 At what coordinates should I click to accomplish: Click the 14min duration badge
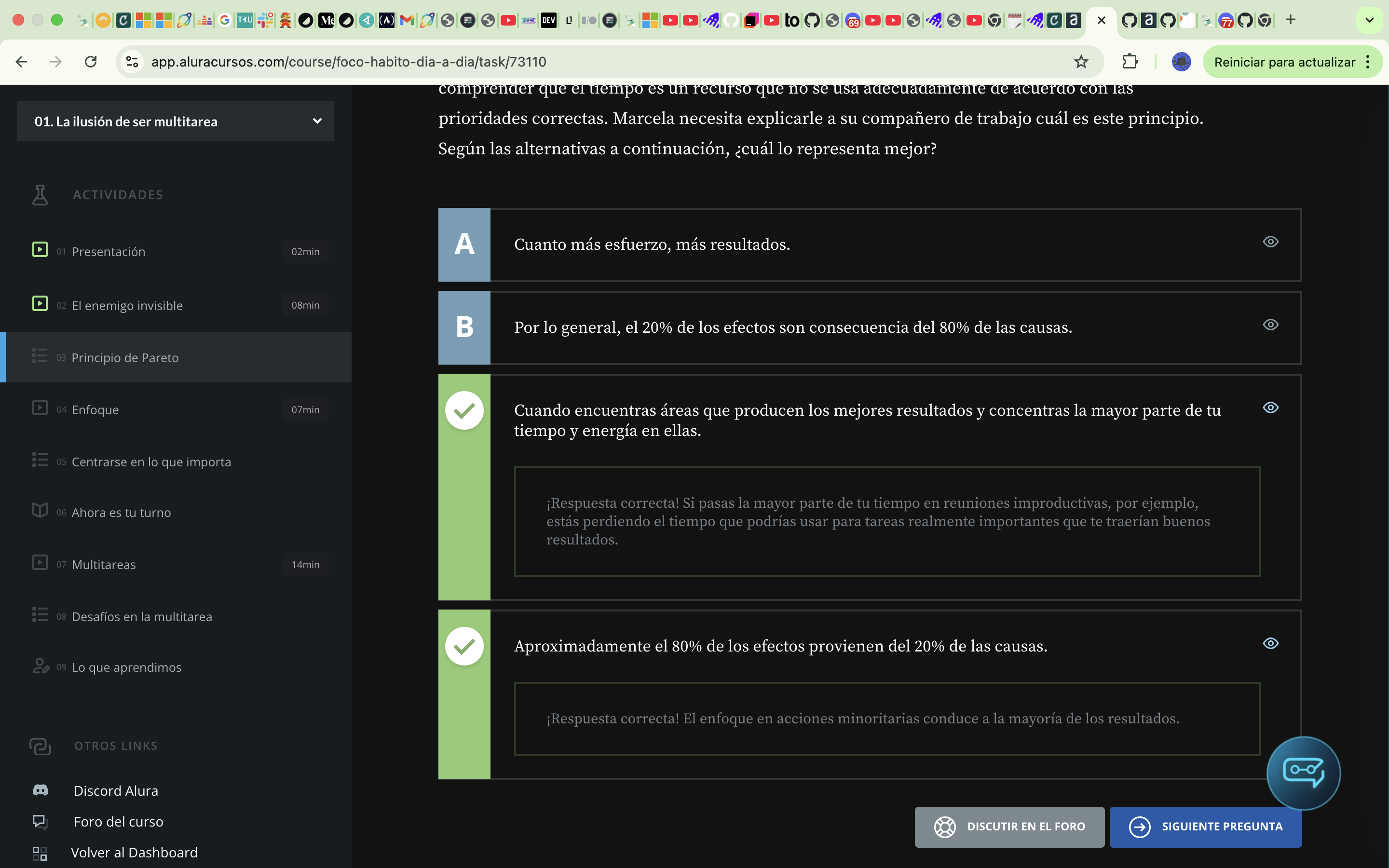(x=305, y=564)
